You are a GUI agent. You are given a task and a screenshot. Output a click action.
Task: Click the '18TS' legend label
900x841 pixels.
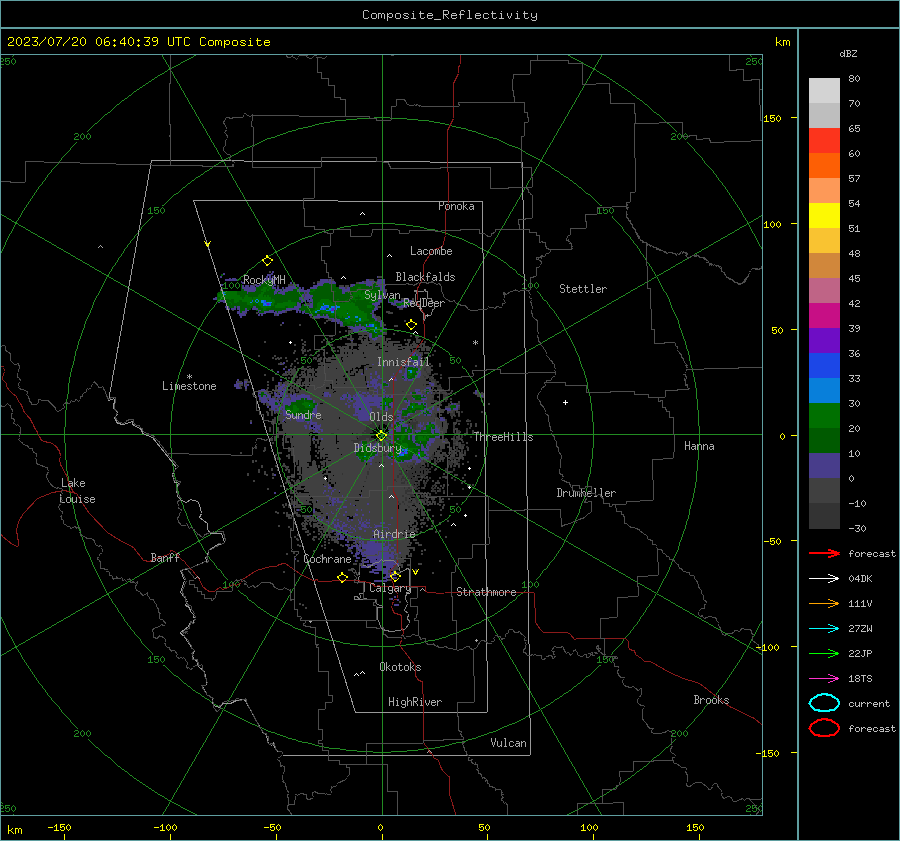pyautogui.click(x=860, y=679)
